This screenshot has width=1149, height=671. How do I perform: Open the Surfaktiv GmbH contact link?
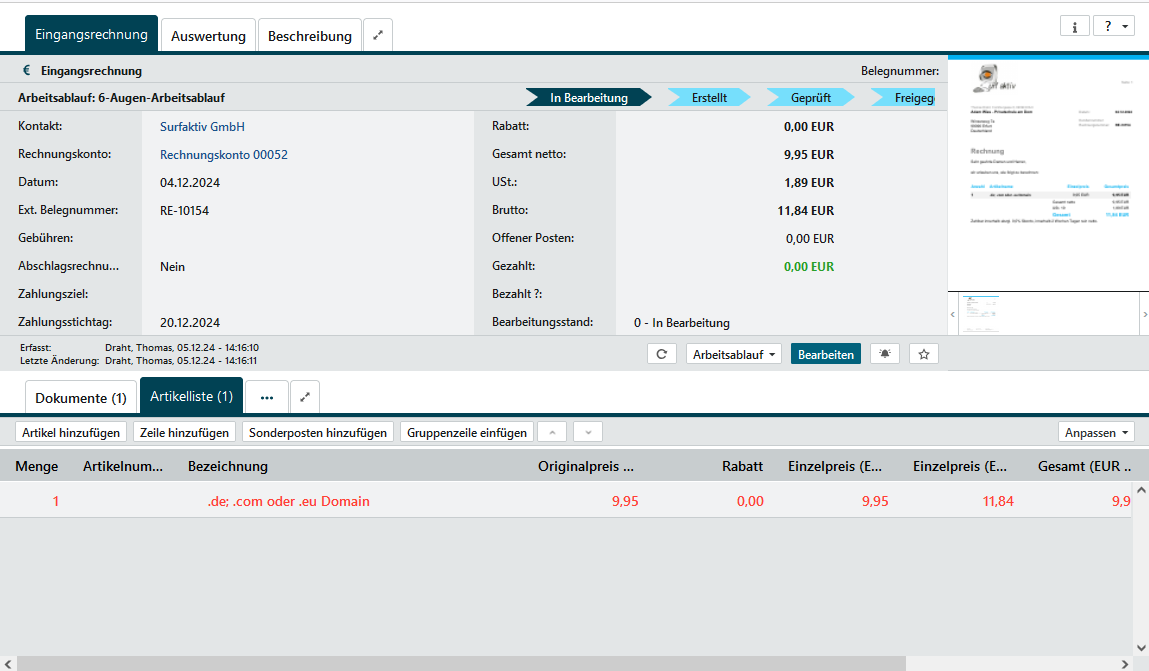[x=202, y=127]
